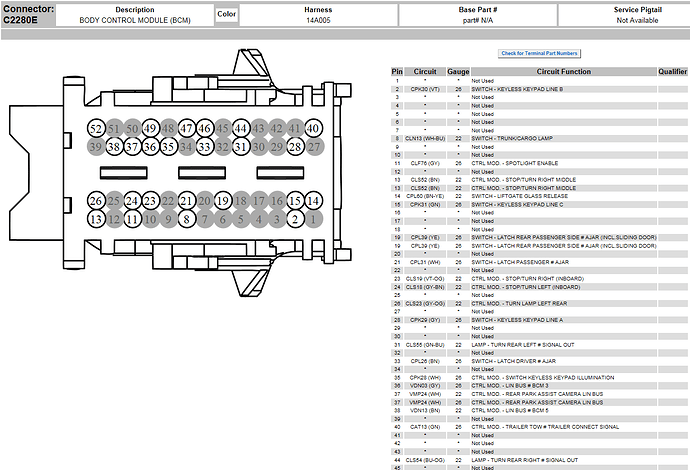Select pin 19 in connector diagram
The height and width of the screenshot is (470, 690).
click(223, 201)
